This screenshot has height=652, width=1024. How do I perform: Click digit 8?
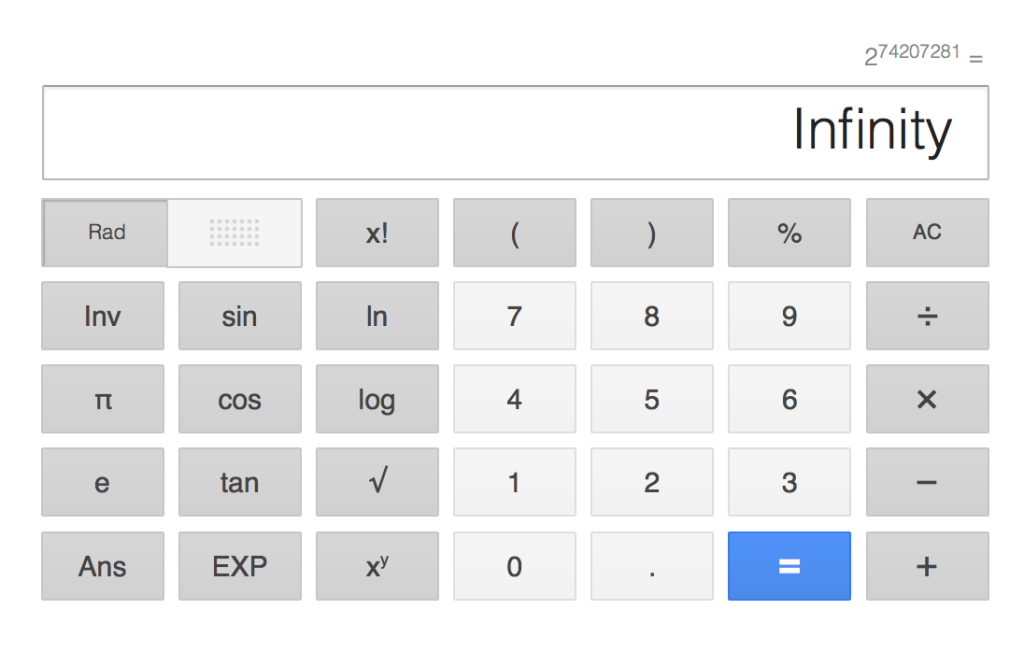(x=652, y=316)
